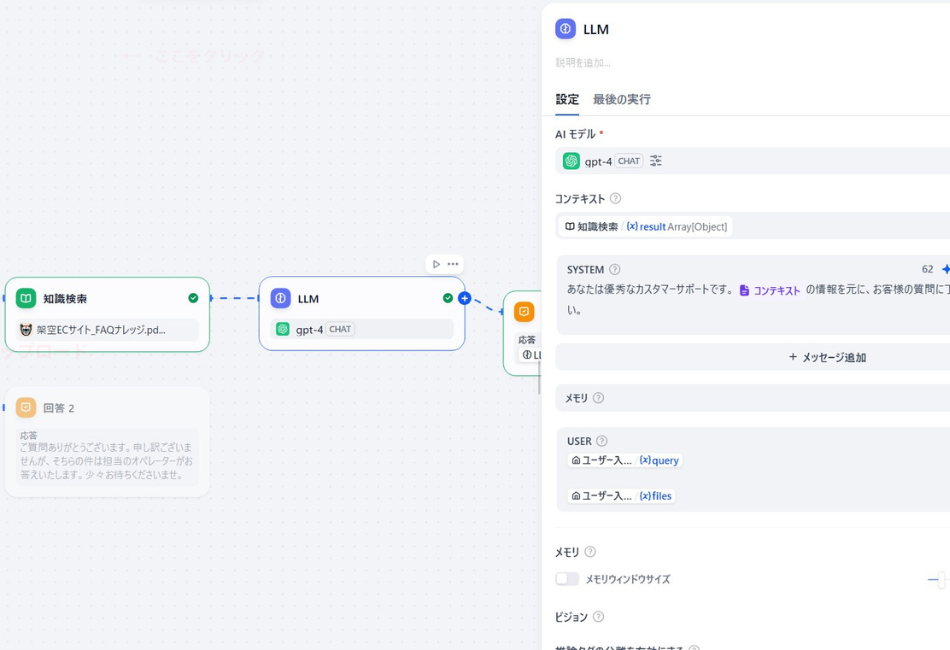Click the blue + icon on LLM node edge
The image size is (950, 650).
pos(463,297)
